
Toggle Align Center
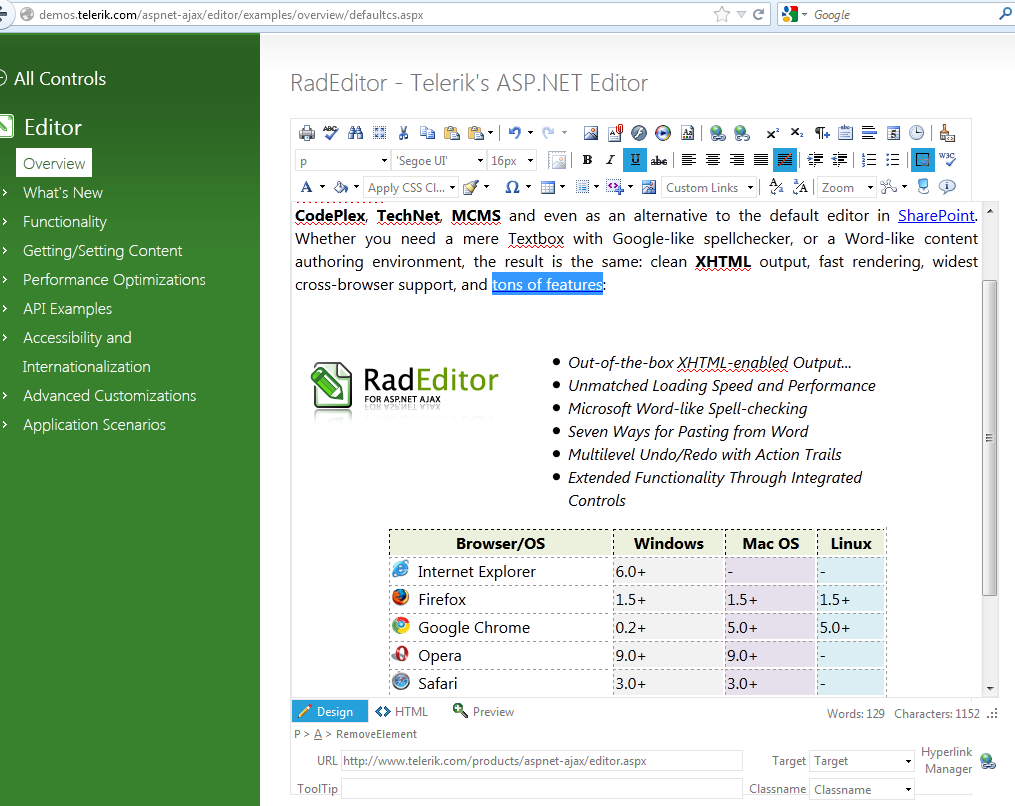point(713,160)
